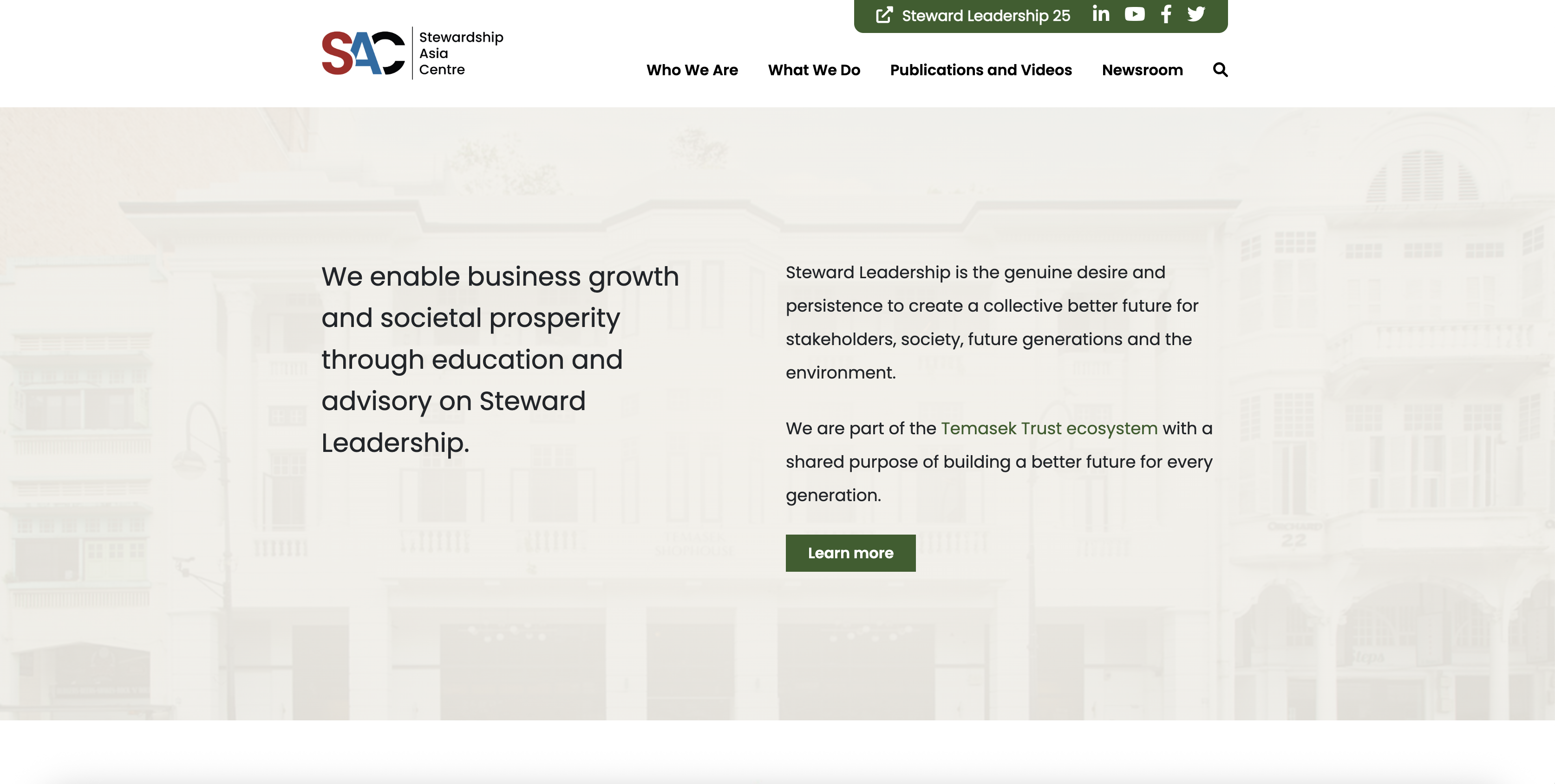The width and height of the screenshot is (1555, 784).
Task: Follow the Temasek Trust ecosystem link
Action: coord(1049,429)
